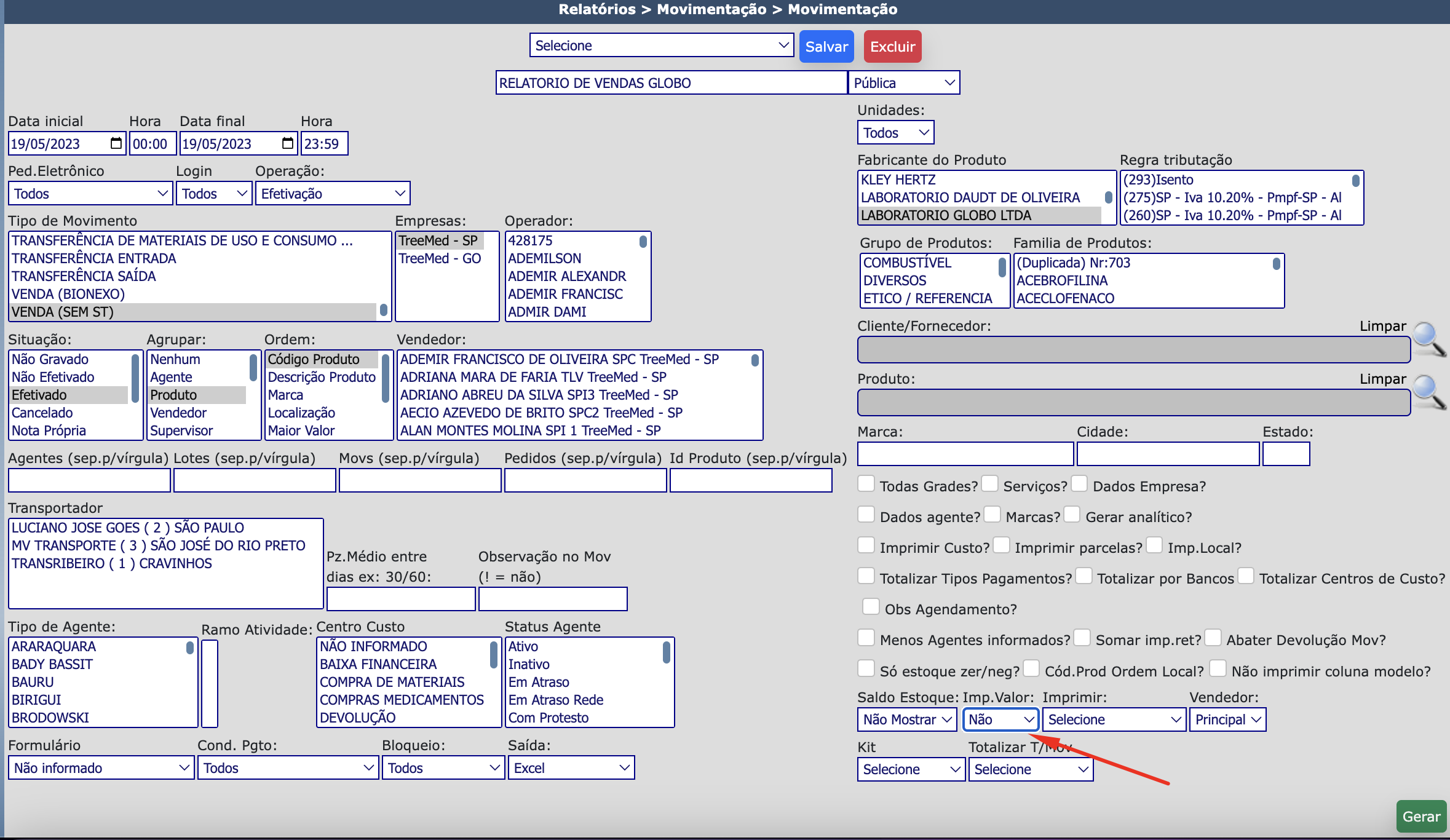Check the Gerar analítico? option
This screenshot has width=1450, height=840.
click(x=1072, y=515)
